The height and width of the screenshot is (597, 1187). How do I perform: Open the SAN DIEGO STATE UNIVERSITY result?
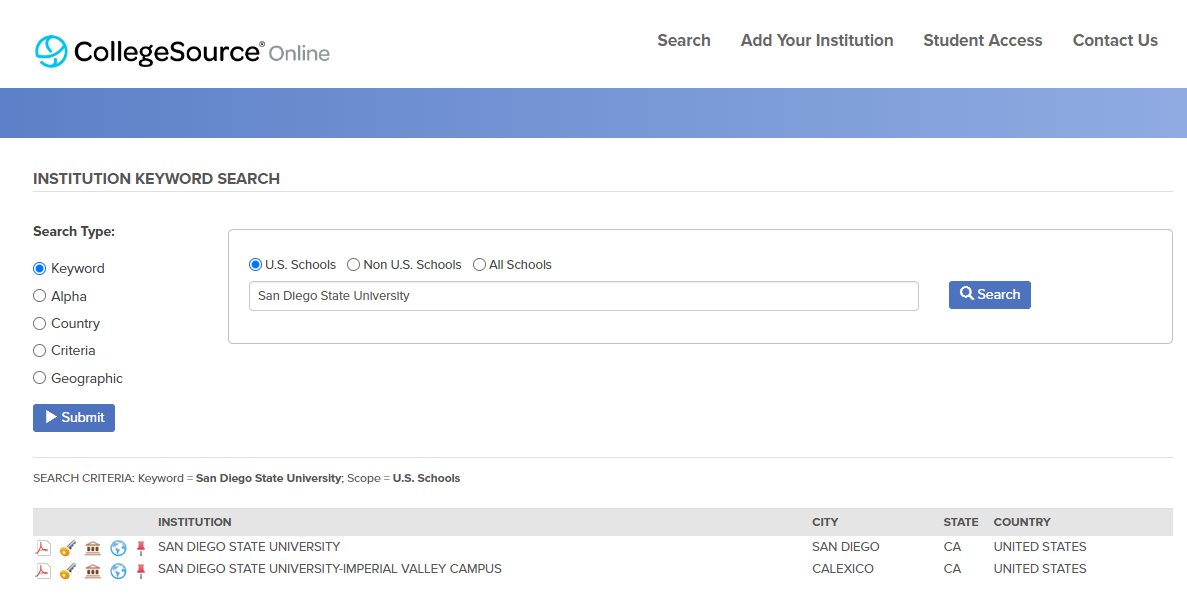[249, 546]
